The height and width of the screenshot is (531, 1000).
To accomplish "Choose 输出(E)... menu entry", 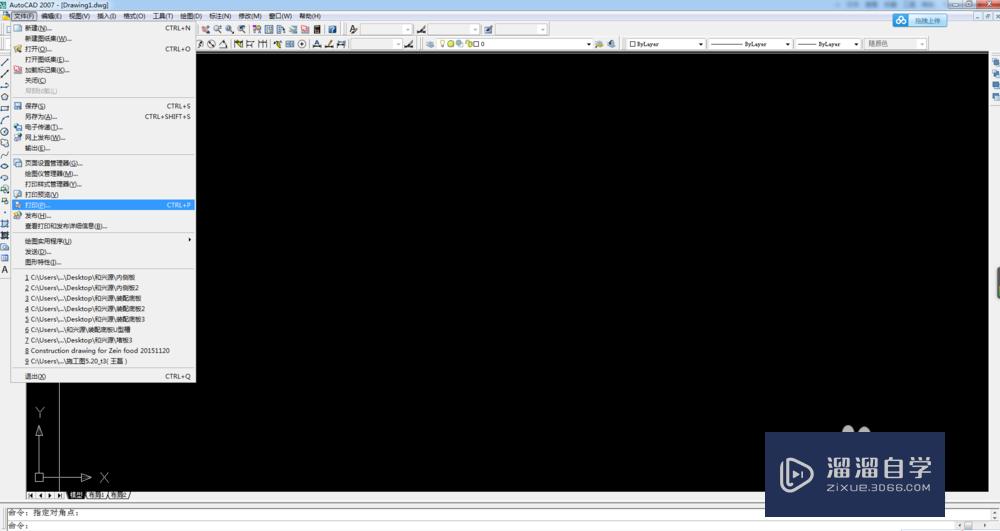I will pos(103,148).
